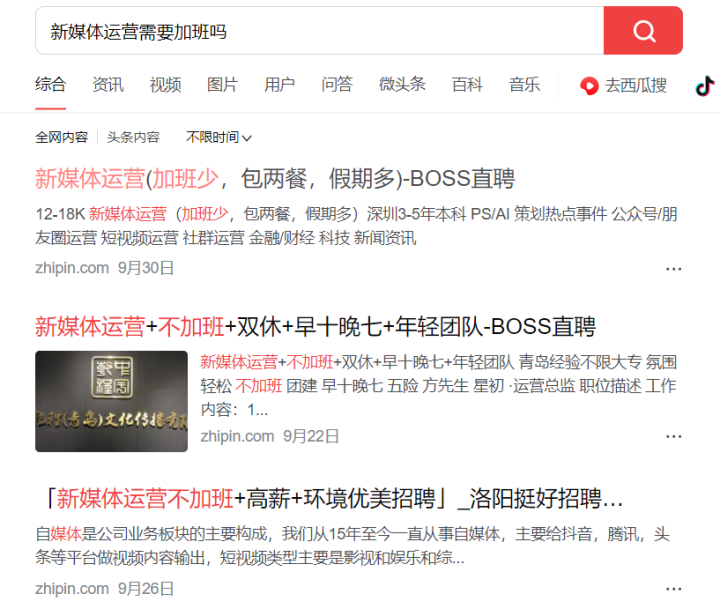Open more options for the 9月30日 result
Screen dimensions: 720x609
673,269
